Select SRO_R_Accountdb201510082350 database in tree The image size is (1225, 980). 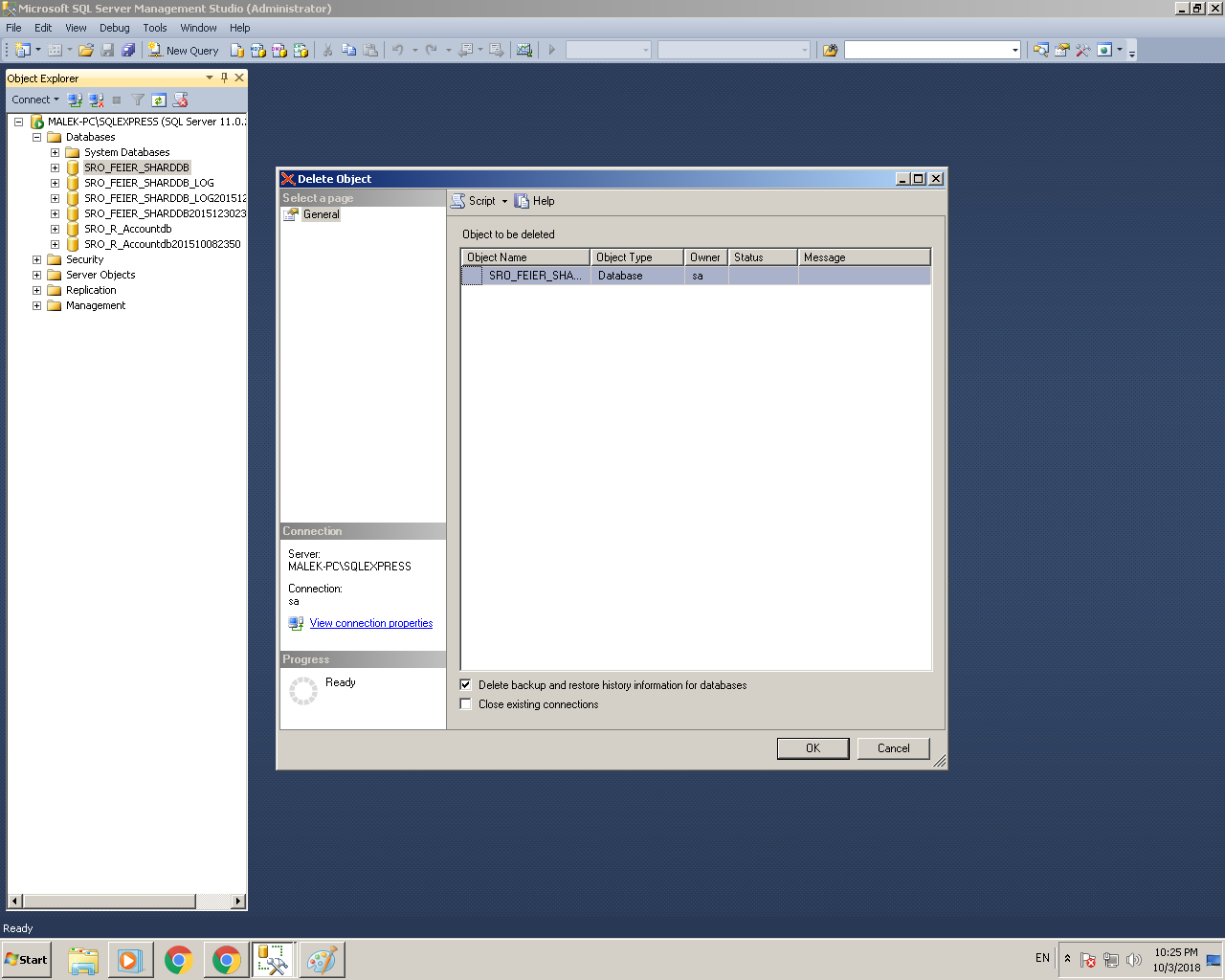[x=163, y=244]
